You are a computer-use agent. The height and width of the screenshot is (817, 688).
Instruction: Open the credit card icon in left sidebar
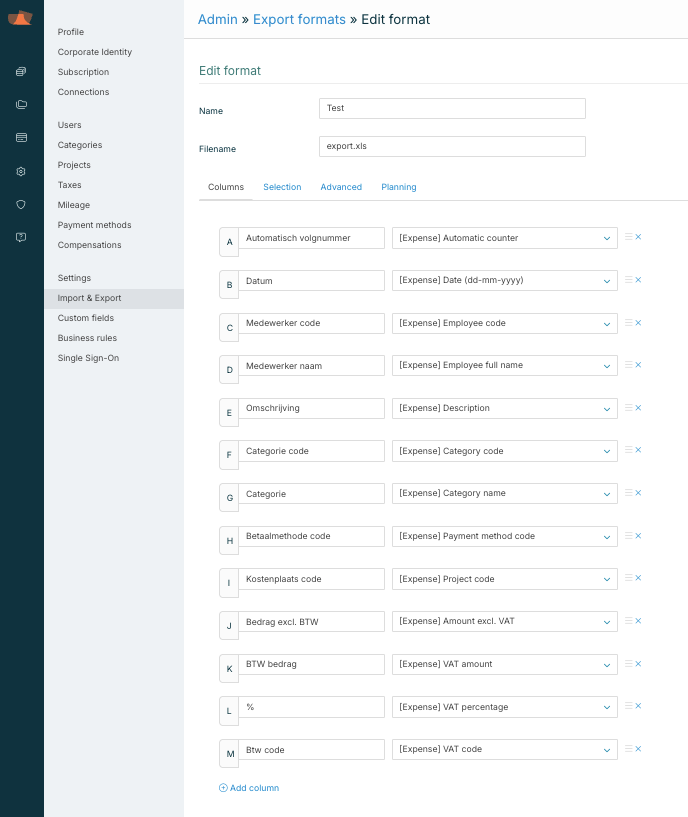coord(21,138)
